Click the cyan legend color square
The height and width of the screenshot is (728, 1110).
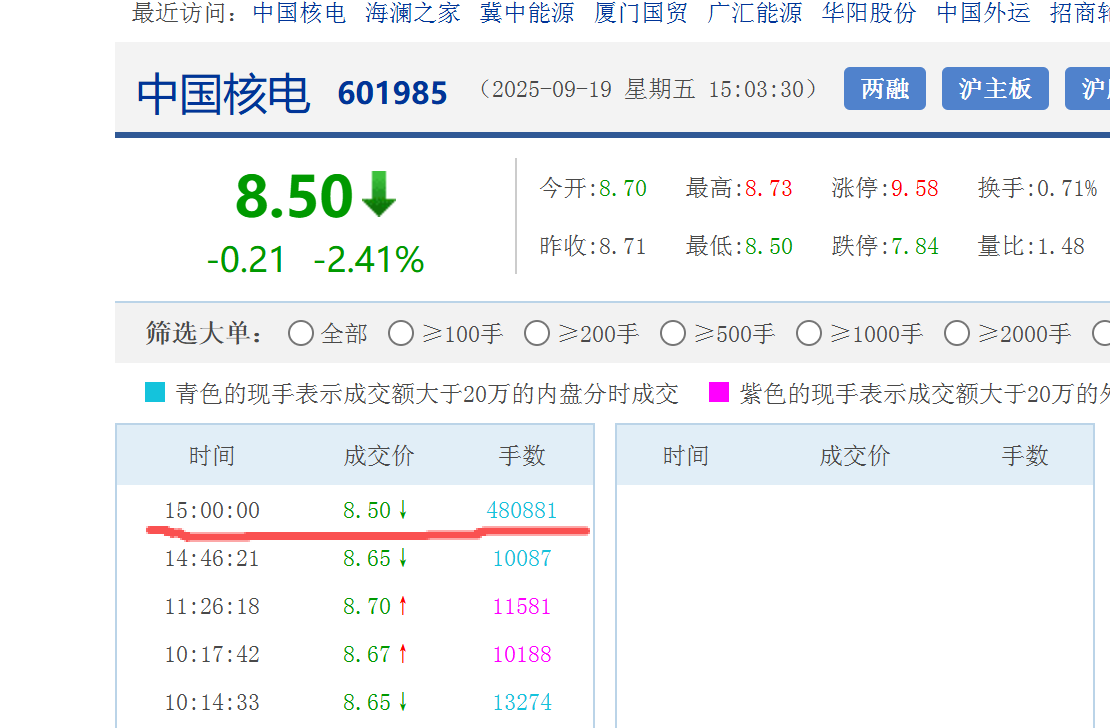pyautogui.click(x=155, y=392)
